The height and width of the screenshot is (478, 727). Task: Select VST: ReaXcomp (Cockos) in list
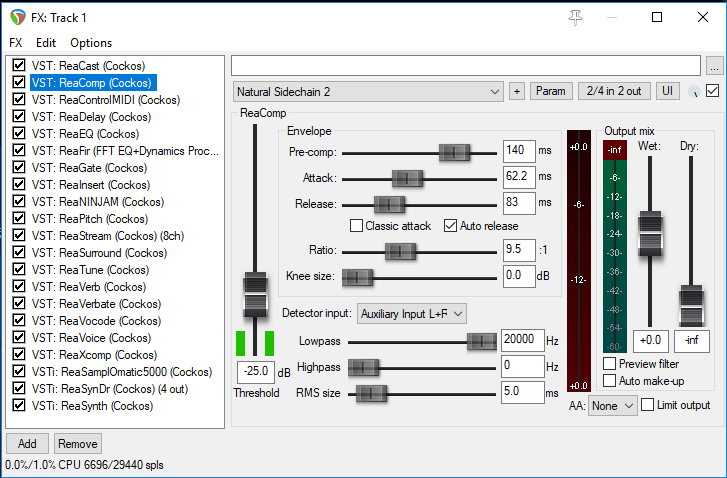95,355
